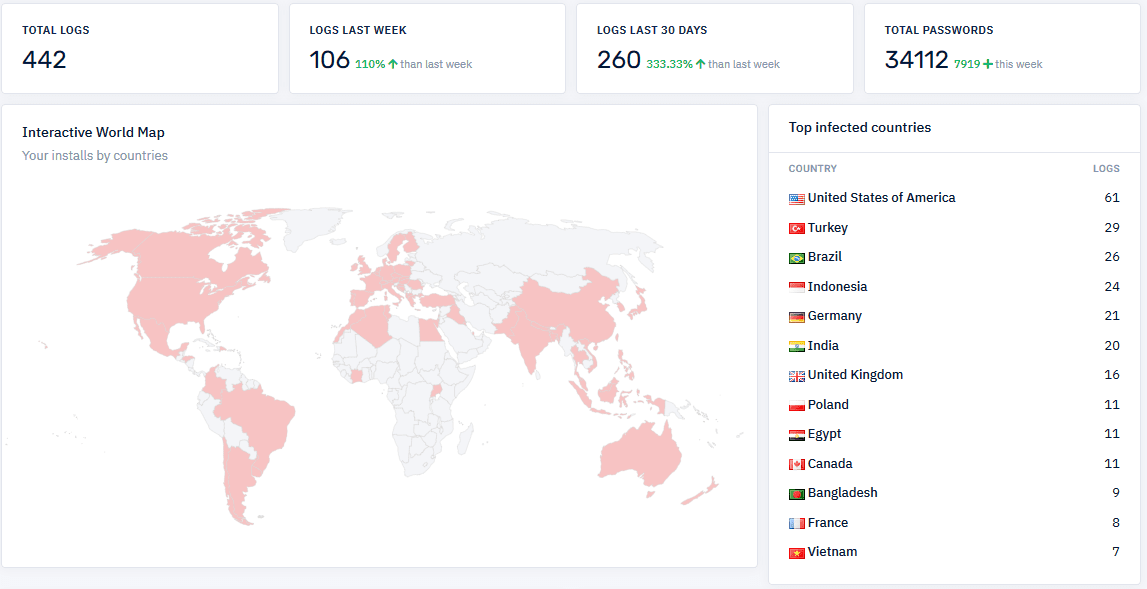The image size is (1147, 589).
Task: Click the Total Logs count 442
Action: tap(44, 60)
